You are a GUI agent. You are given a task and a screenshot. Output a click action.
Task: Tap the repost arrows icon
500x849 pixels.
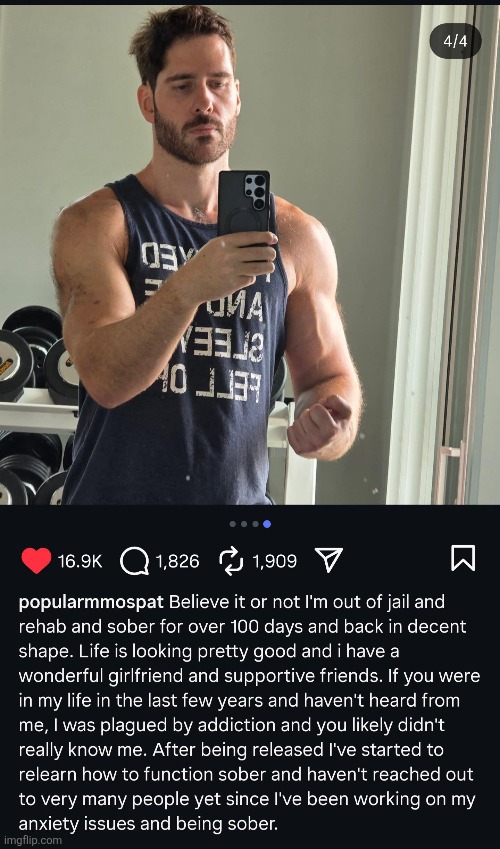[x=232, y=560]
